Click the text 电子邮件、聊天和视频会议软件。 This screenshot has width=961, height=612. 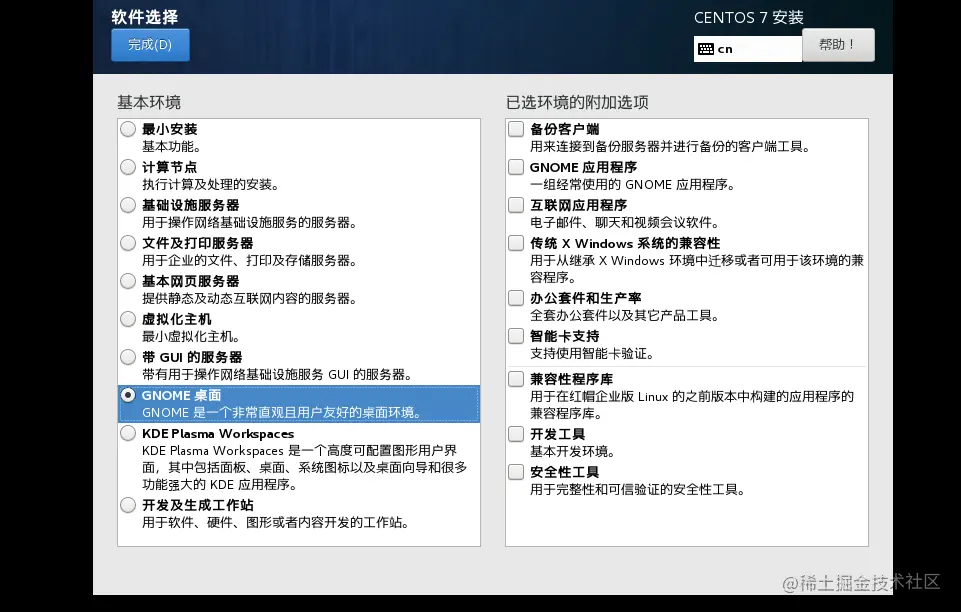[x=625, y=223]
